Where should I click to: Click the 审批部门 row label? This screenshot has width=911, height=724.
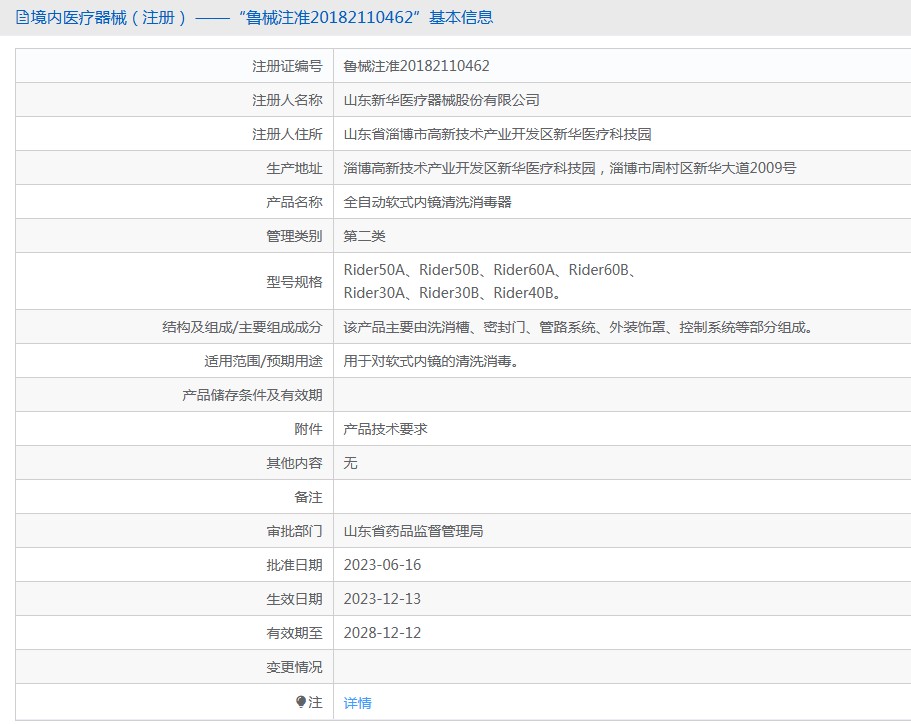[294, 531]
